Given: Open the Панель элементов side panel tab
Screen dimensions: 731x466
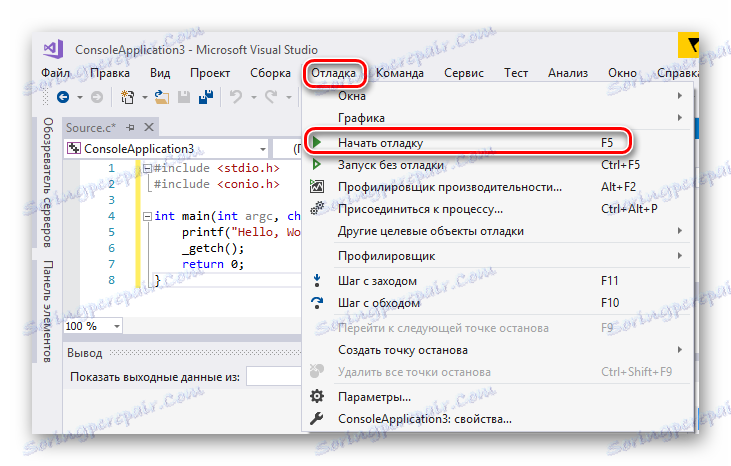Looking at the screenshot, I should [x=47, y=311].
